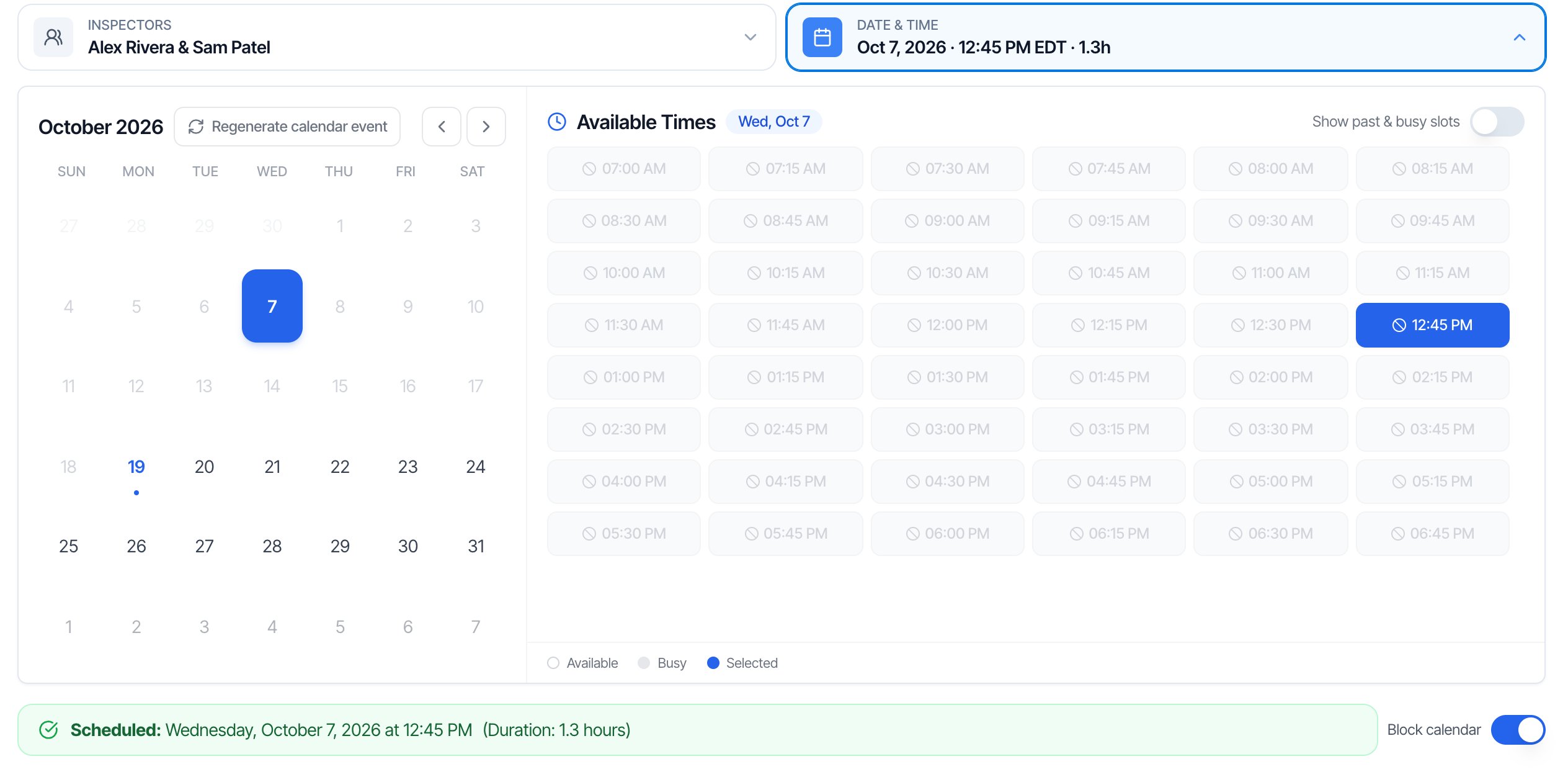This screenshot has width=1568, height=777.
Task: Collapse the Date & Time panel chevron
Action: click(1519, 37)
